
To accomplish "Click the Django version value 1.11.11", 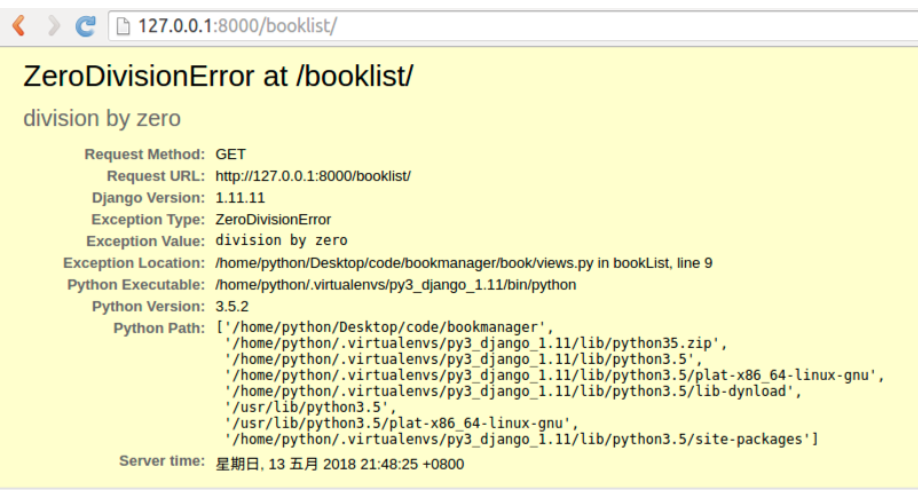I will (240, 197).
